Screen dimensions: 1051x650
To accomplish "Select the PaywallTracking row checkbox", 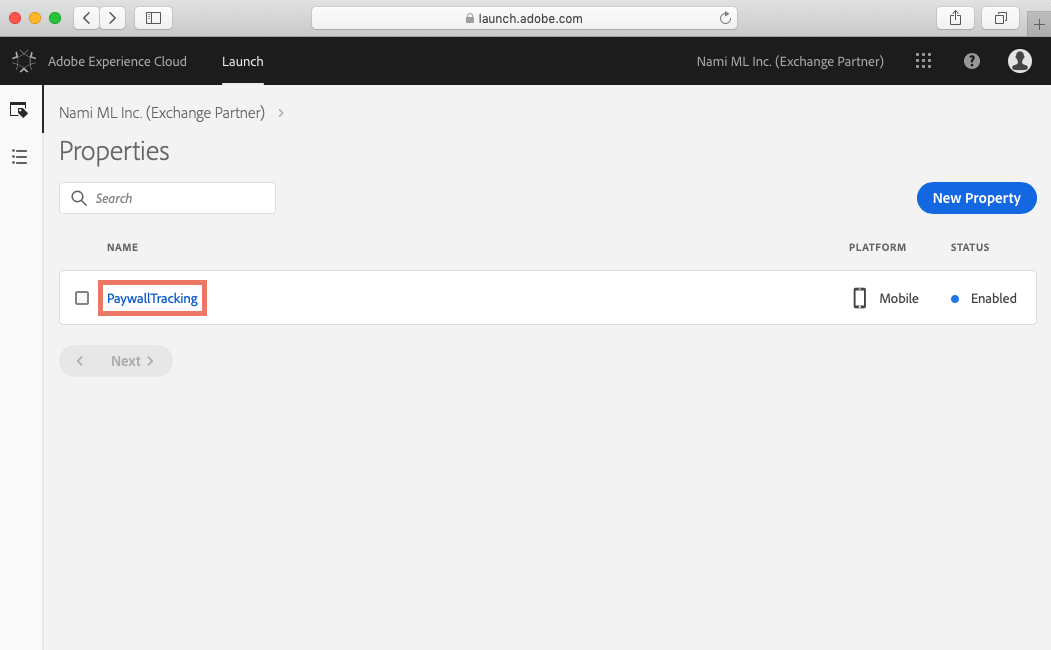I will 82,298.
